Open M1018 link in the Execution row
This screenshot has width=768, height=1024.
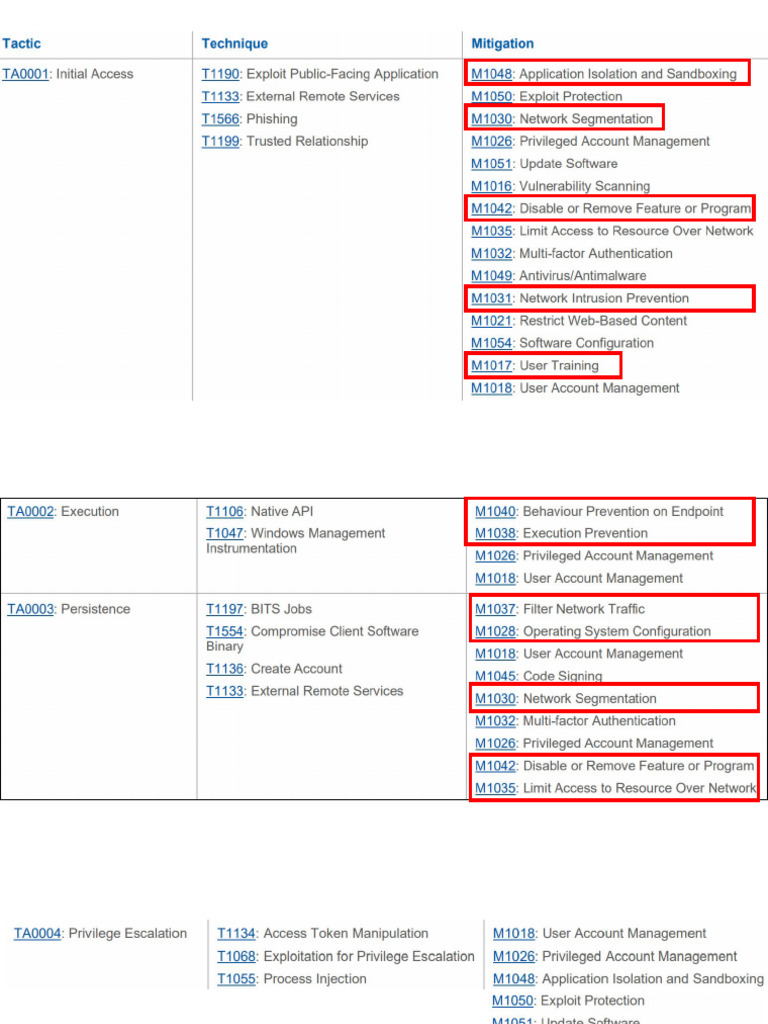click(x=495, y=578)
